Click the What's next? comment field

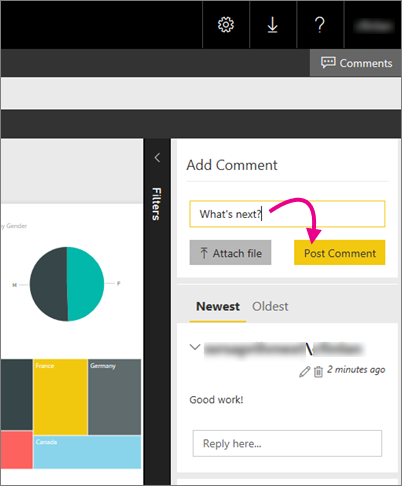pyautogui.click(x=287, y=214)
